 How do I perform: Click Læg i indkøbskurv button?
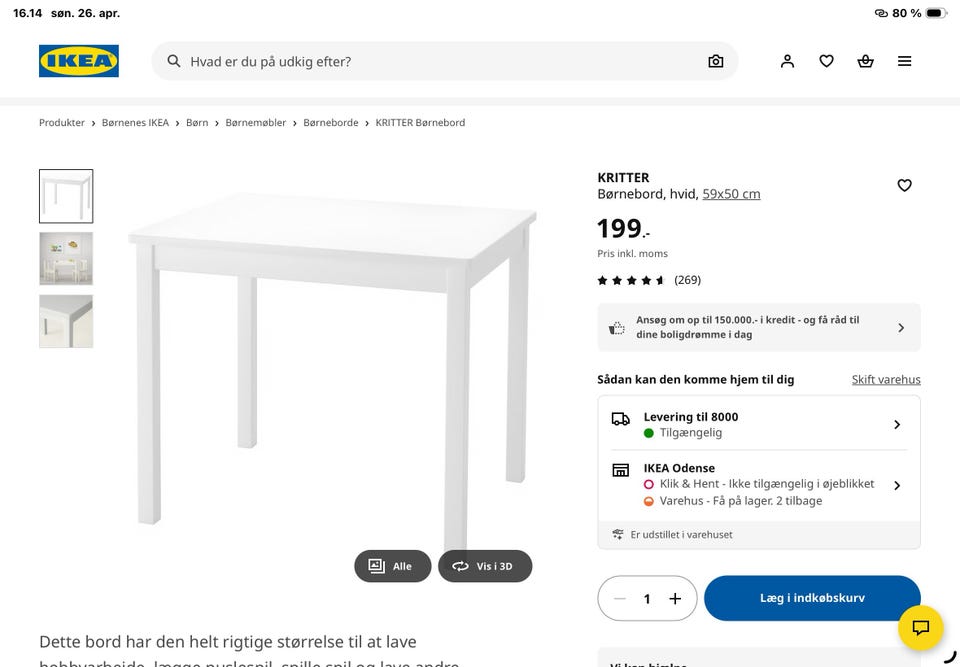[812, 598]
